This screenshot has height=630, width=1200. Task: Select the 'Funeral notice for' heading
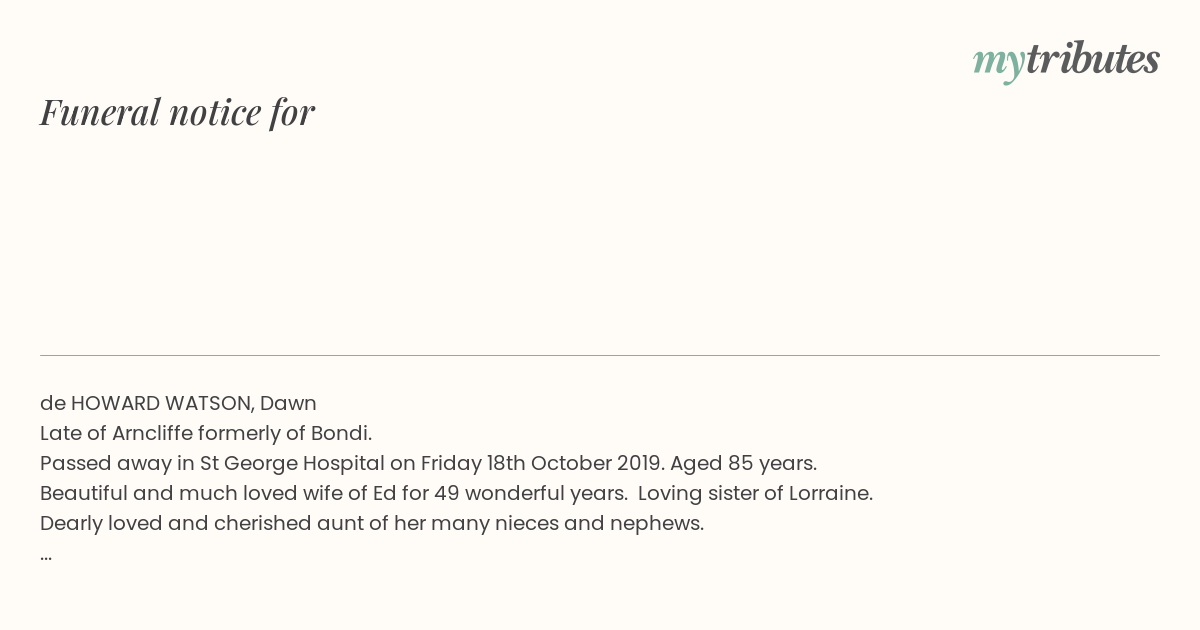tap(177, 112)
